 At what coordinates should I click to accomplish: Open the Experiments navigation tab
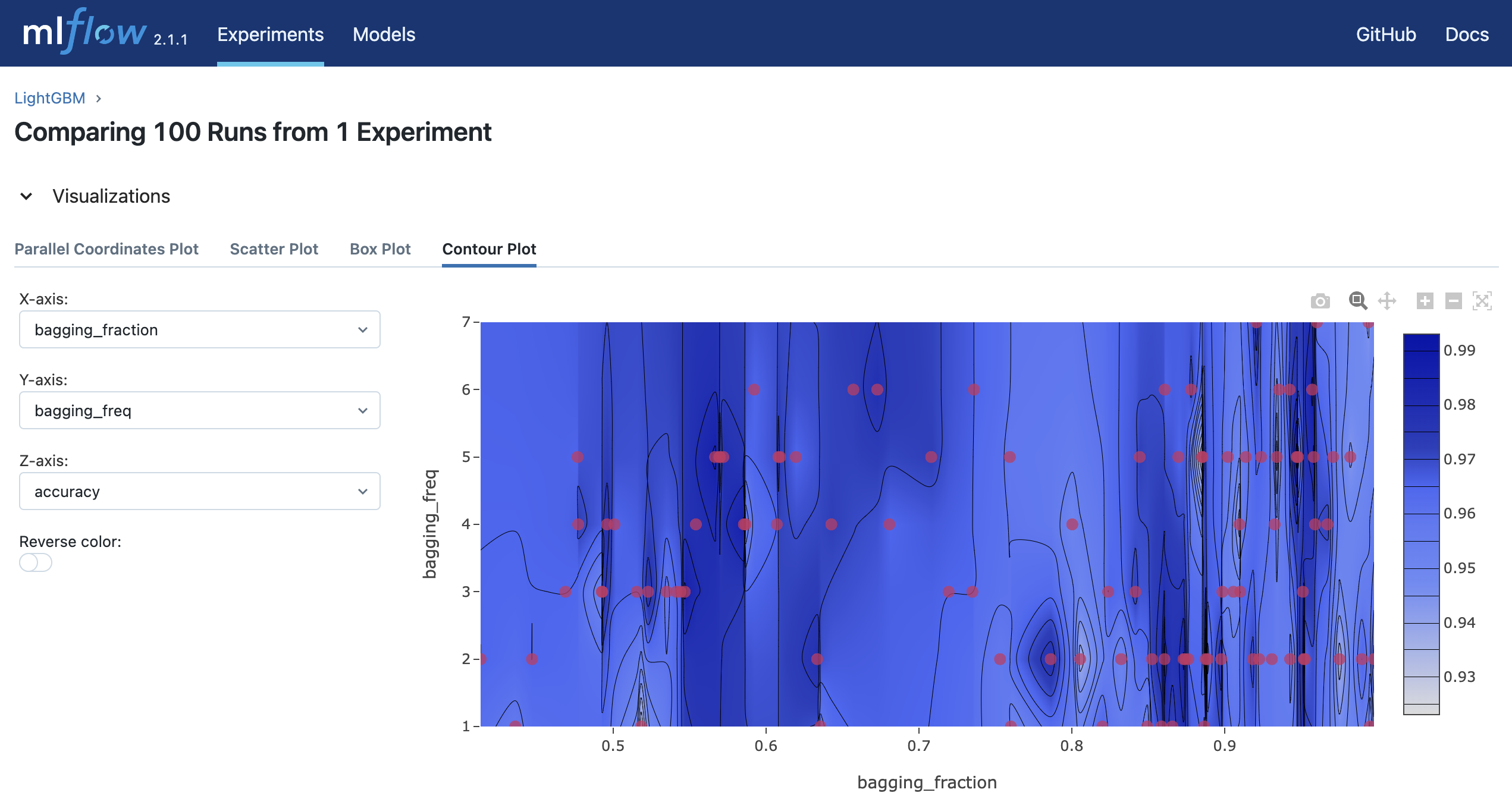271,34
